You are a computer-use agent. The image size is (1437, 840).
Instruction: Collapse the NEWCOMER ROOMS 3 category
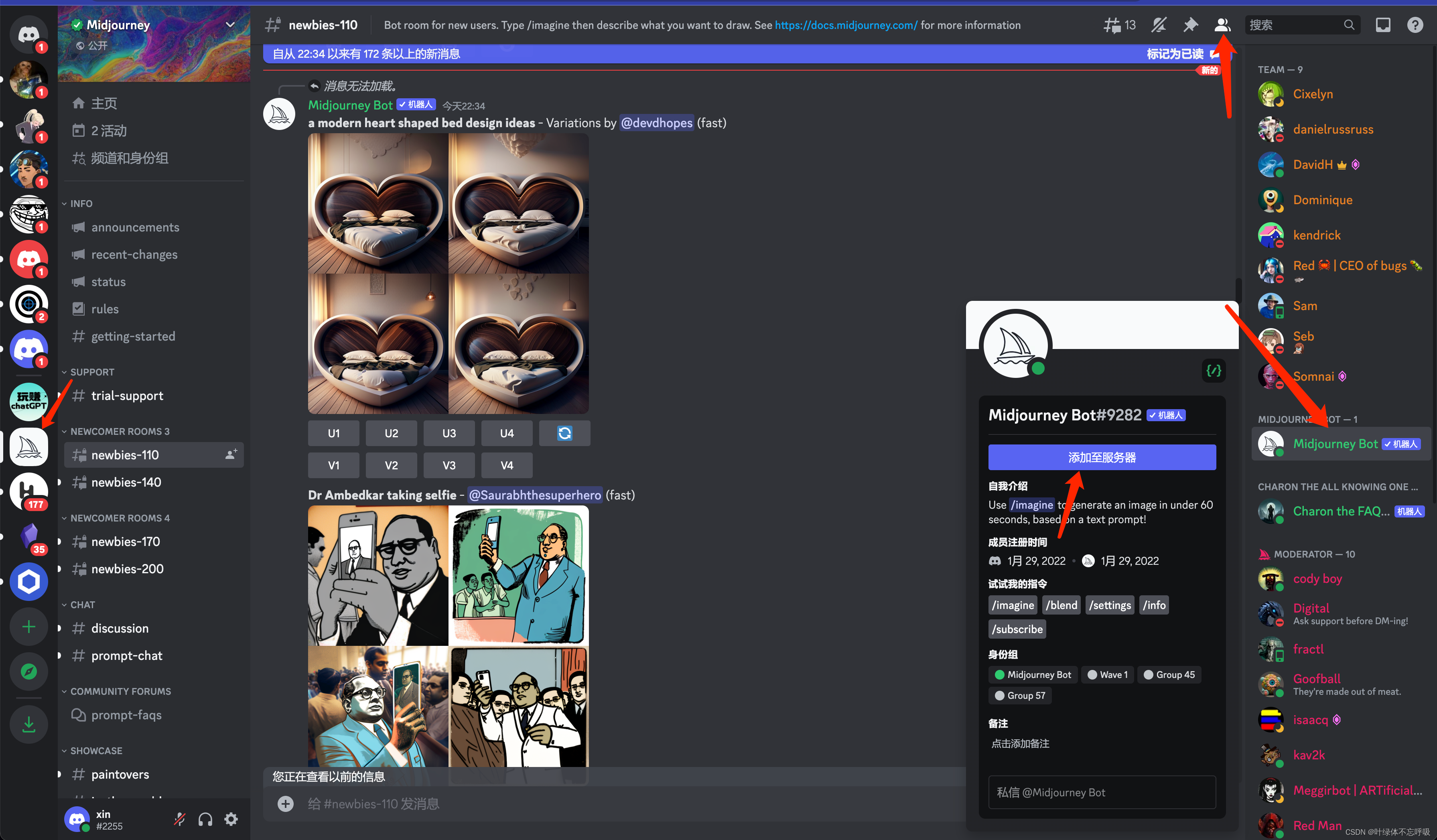[119, 432]
